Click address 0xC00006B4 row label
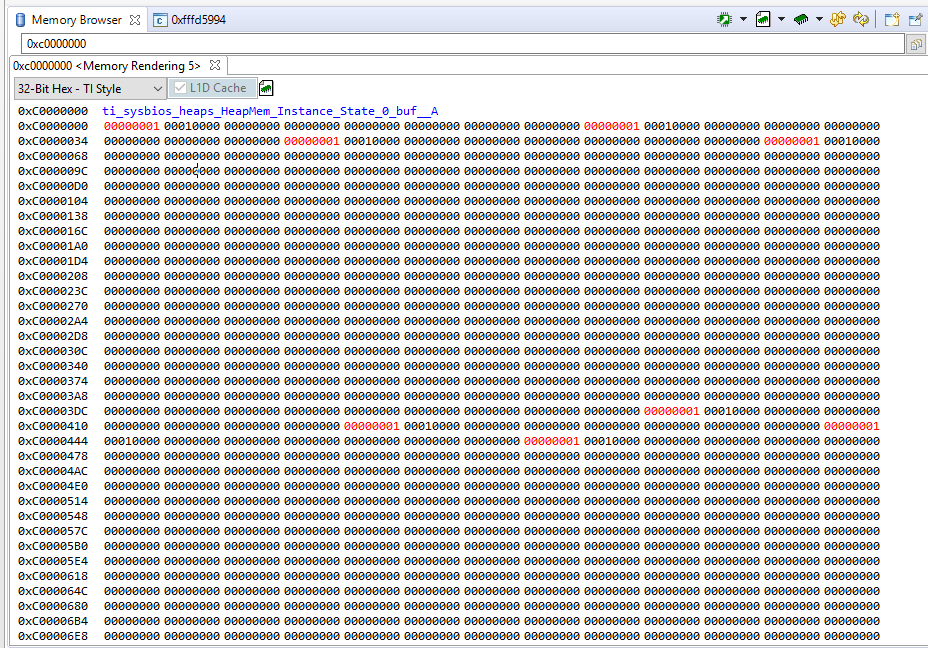The width and height of the screenshot is (932, 648). point(53,621)
